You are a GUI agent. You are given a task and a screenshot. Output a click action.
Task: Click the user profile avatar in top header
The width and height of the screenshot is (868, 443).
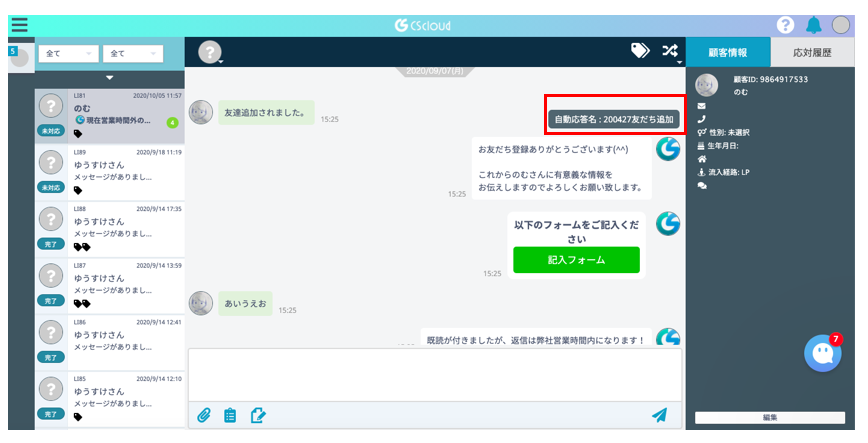[841, 25]
